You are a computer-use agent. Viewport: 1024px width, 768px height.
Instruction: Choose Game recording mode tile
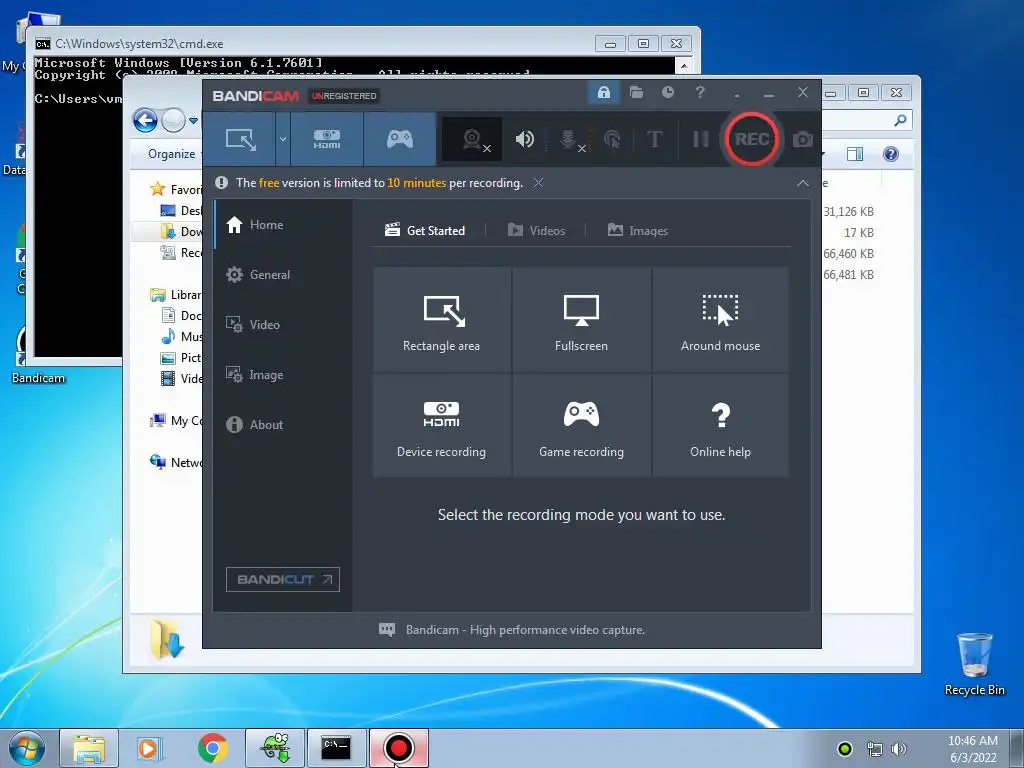tap(581, 425)
